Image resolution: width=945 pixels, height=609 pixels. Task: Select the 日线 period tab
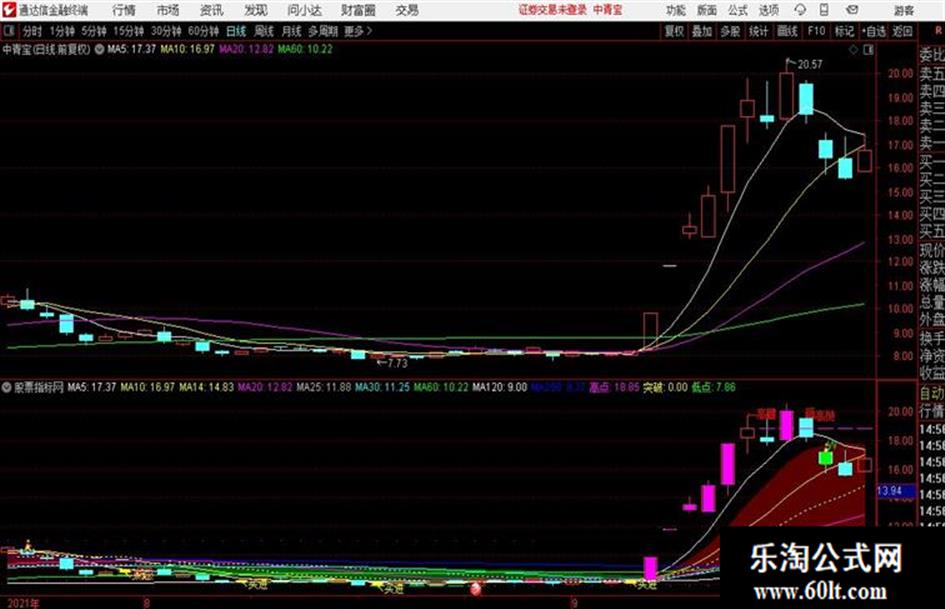coord(236,31)
